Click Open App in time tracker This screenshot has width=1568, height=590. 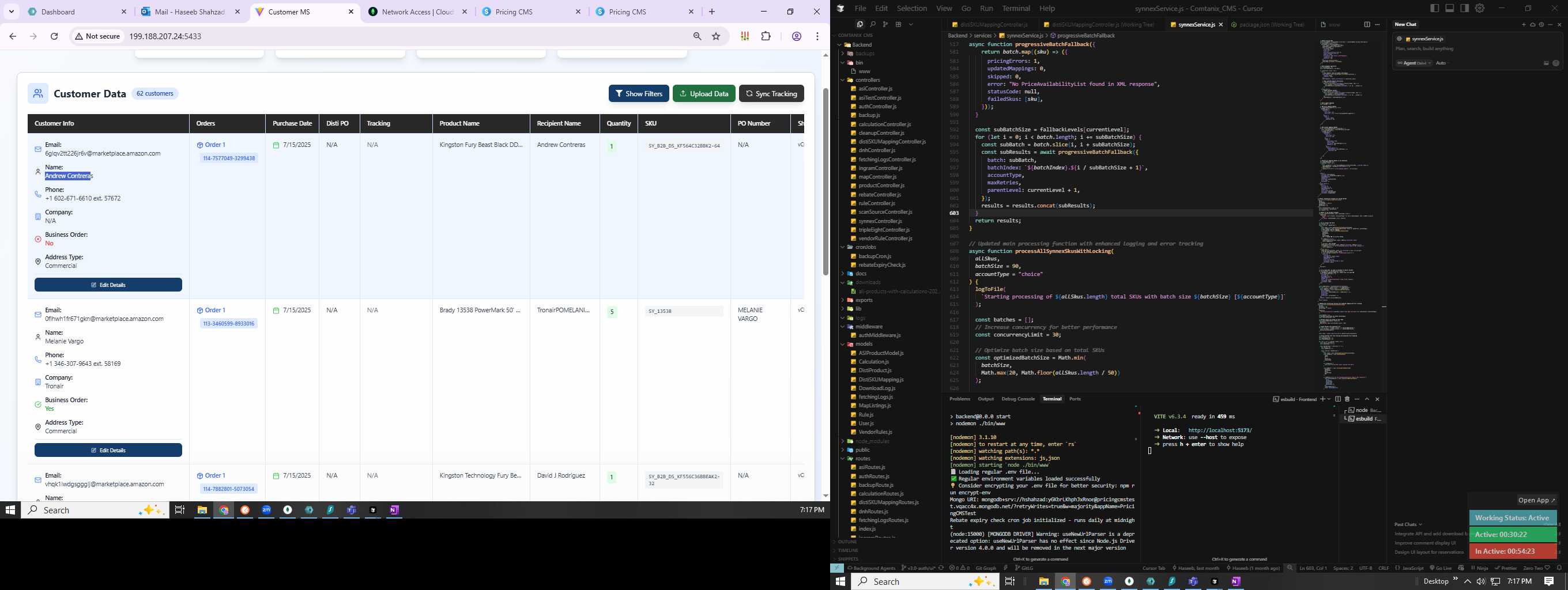[1536, 500]
